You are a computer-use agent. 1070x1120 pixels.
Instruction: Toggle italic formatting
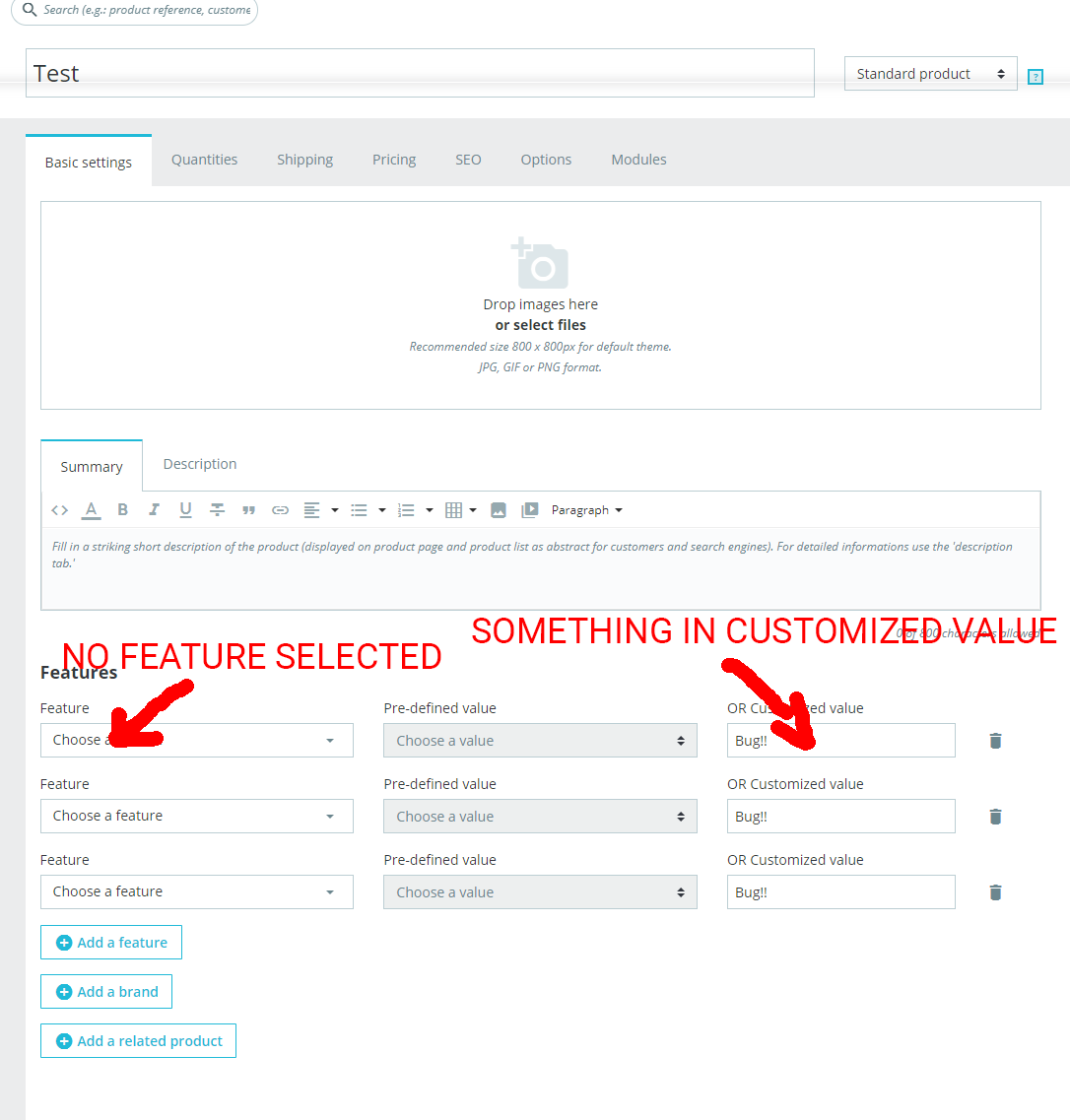tap(154, 510)
